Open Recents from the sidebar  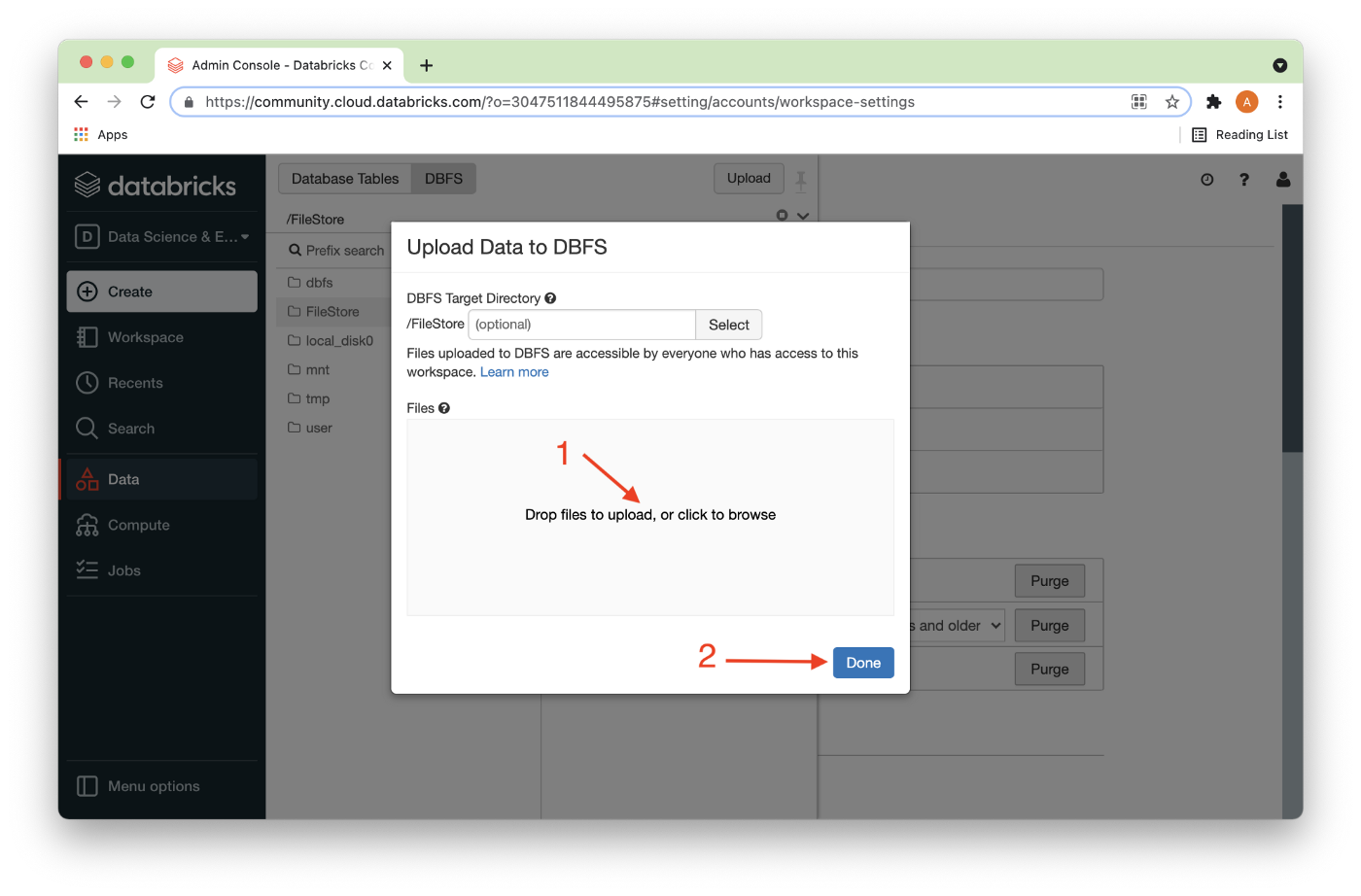(87, 382)
